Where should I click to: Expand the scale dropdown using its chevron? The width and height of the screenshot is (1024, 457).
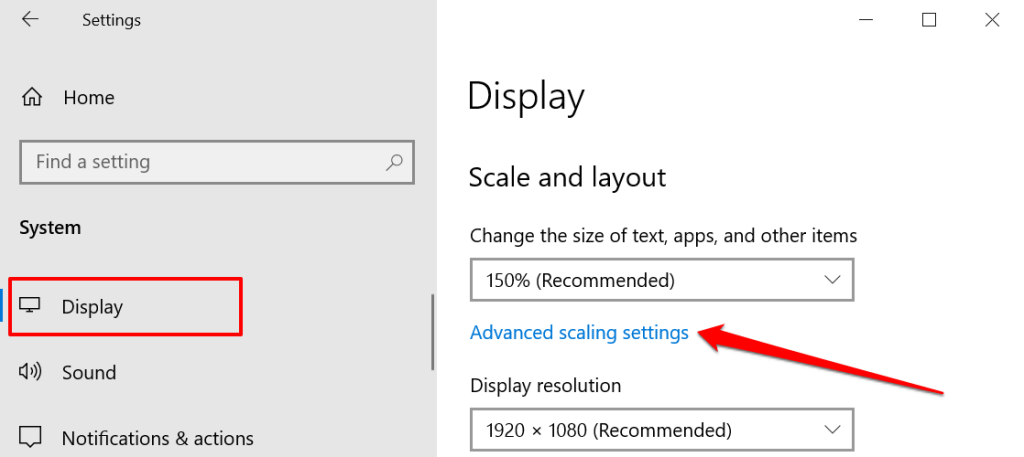coord(832,280)
